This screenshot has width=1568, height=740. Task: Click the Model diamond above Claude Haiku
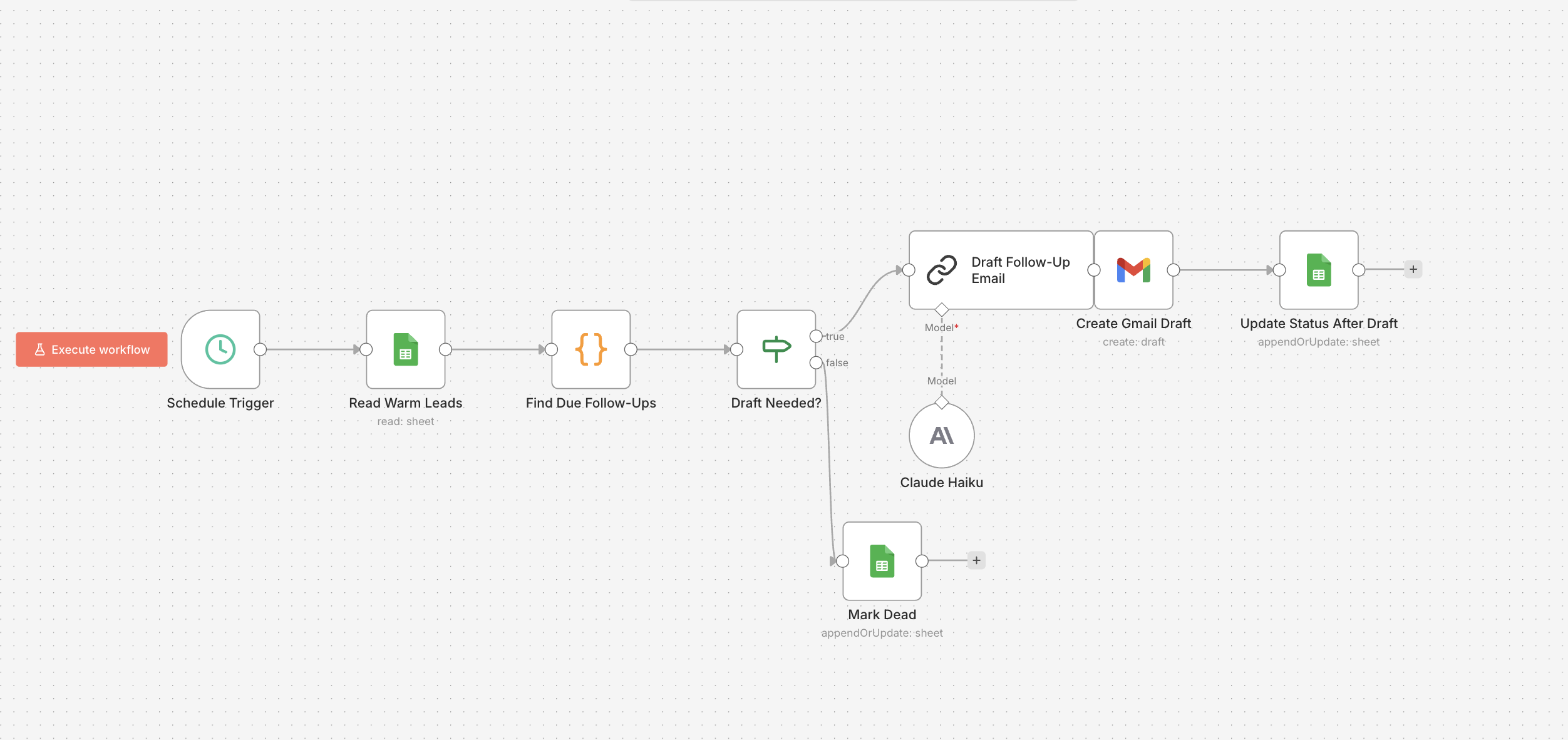tap(941, 403)
